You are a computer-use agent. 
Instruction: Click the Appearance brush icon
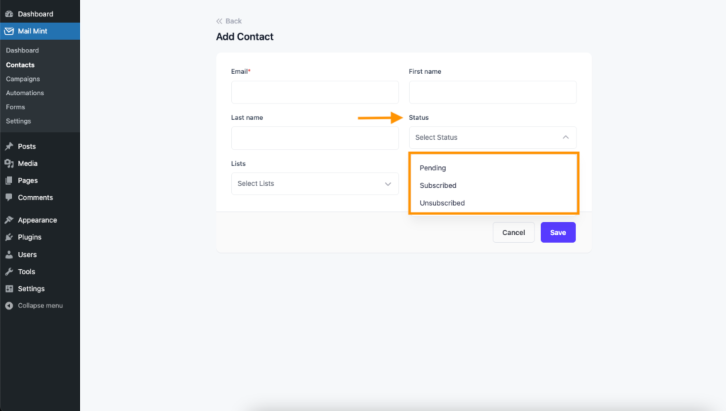(9, 220)
